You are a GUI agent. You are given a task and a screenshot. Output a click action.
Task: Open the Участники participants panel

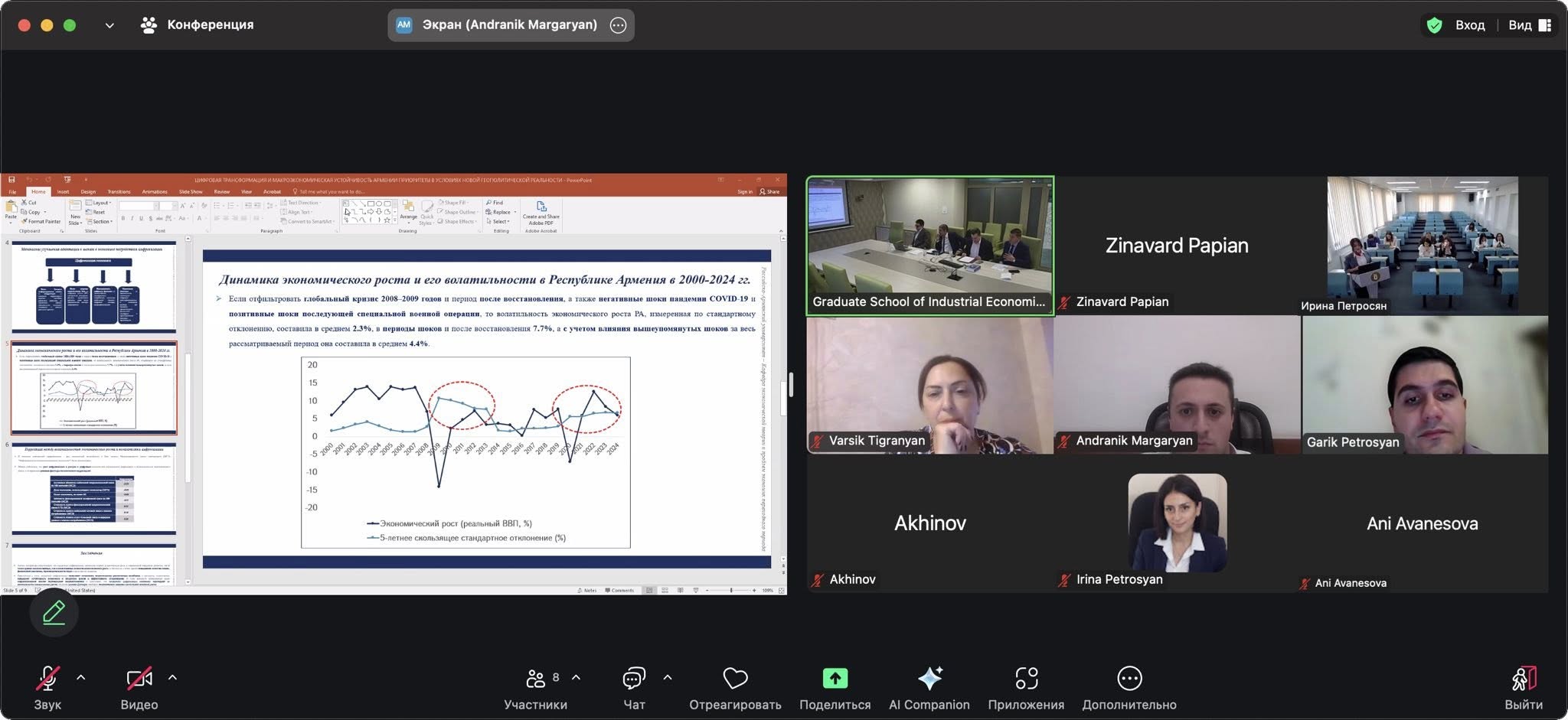pos(536,688)
